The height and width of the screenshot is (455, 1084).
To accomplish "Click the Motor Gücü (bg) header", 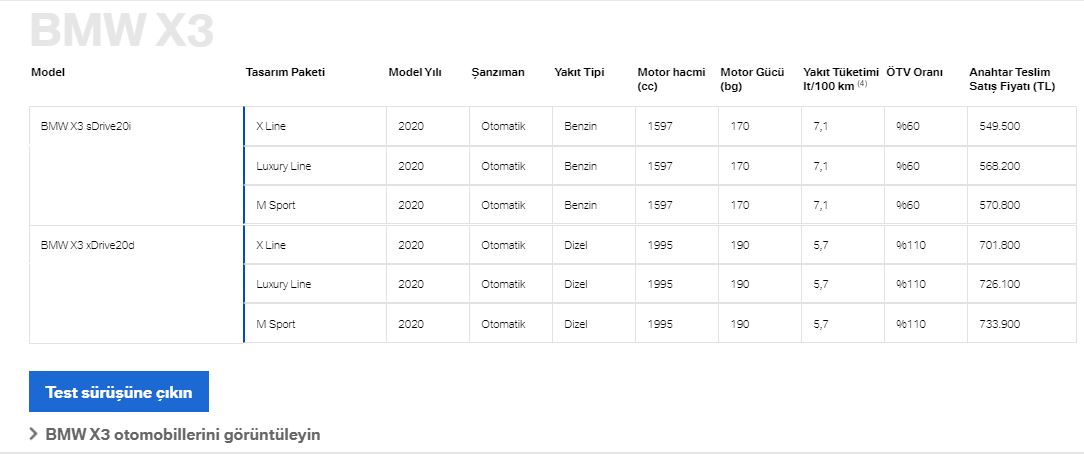I will click(x=752, y=80).
